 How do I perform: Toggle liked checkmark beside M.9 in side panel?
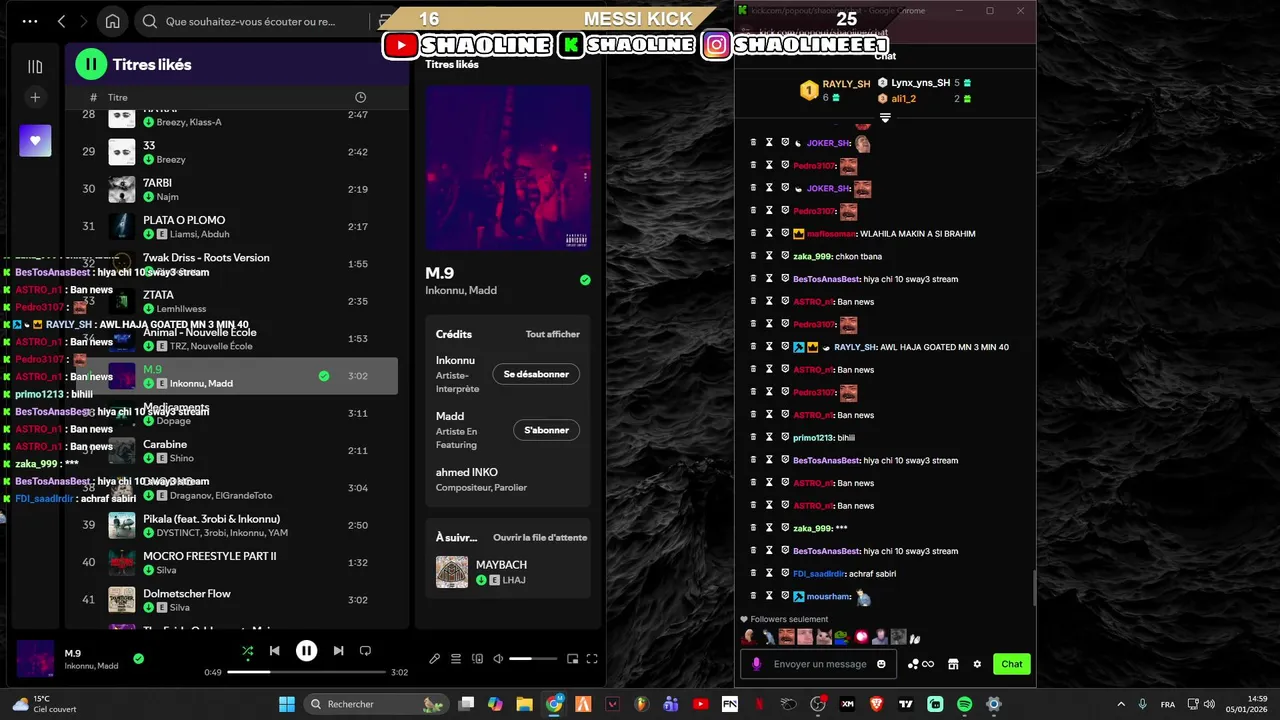[x=585, y=280]
